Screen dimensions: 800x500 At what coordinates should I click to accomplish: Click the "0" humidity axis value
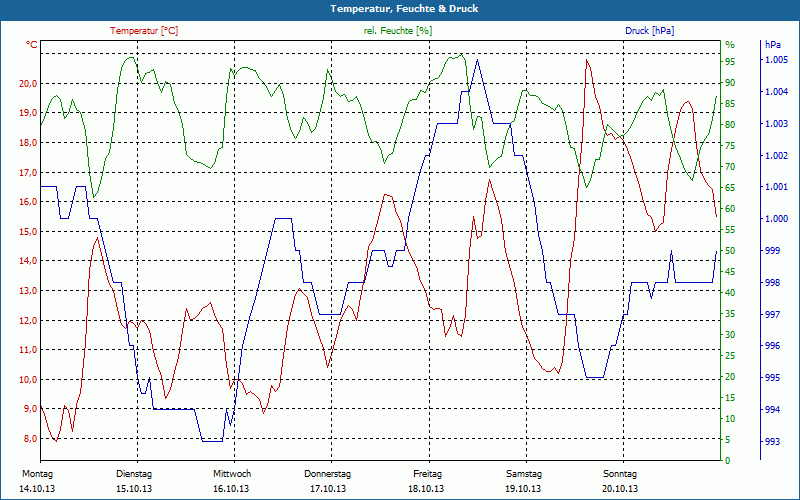(x=728, y=460)
